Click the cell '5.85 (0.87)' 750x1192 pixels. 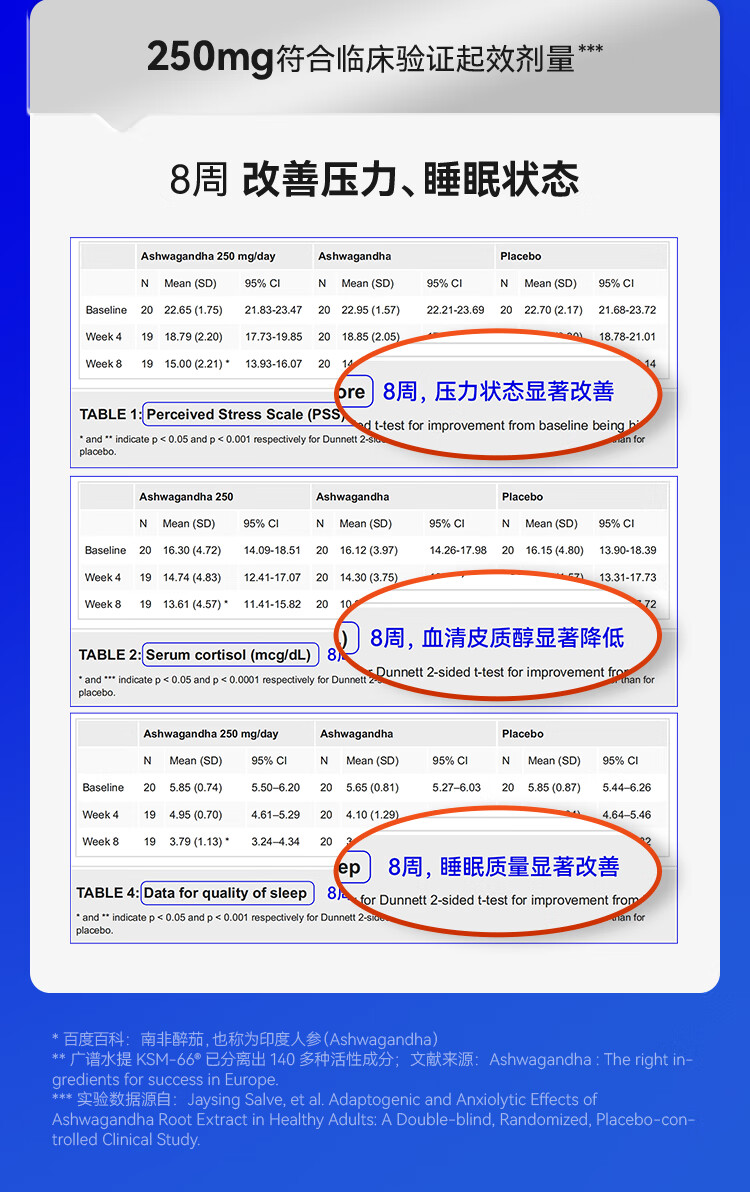point(555,788)
